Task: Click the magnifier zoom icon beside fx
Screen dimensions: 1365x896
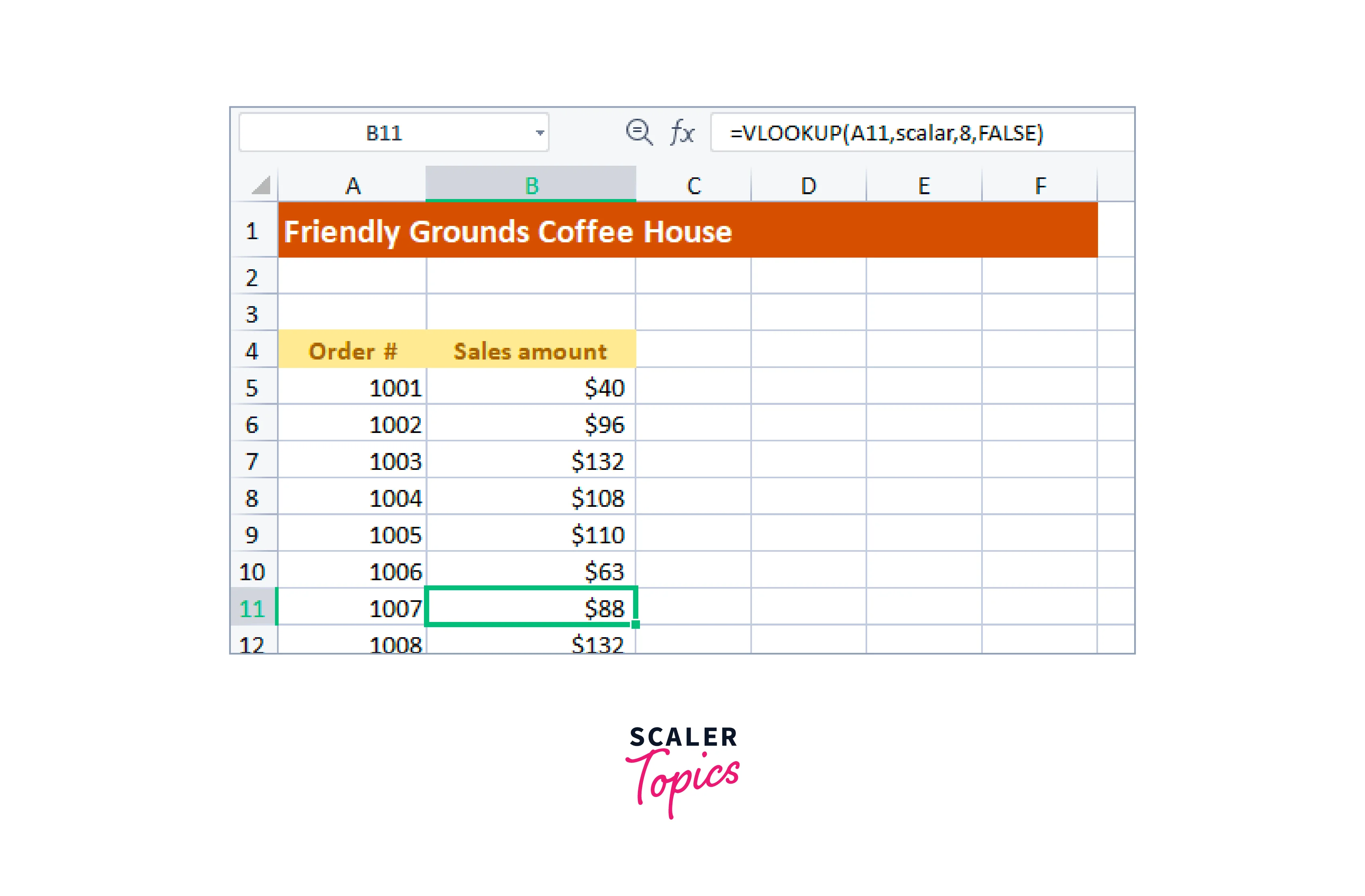Action: tap(639, 132)
